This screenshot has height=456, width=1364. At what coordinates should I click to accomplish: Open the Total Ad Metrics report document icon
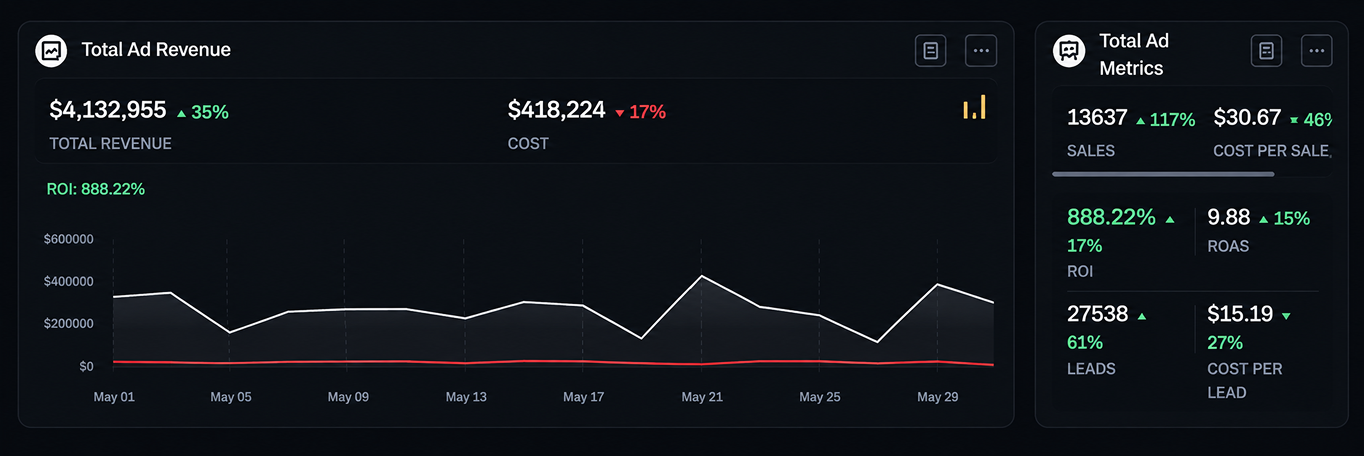(x=1267, y=50)
